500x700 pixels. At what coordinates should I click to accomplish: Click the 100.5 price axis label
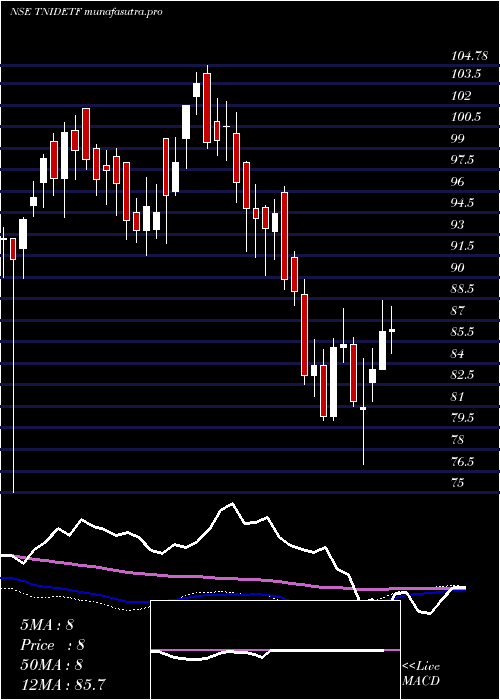point(466,117)
